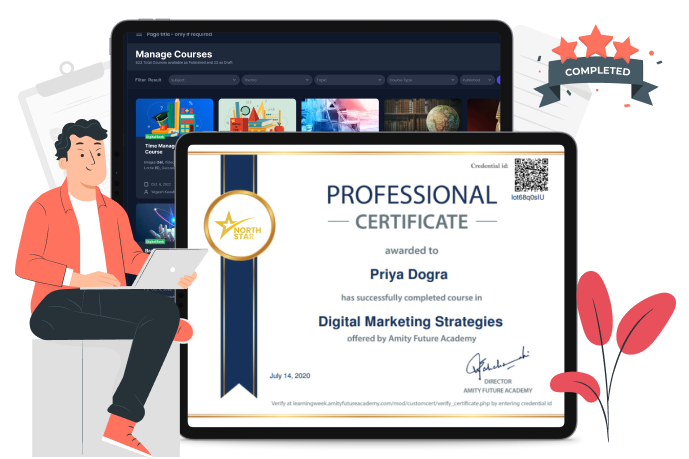Click the Digital Marketing Strategies course title
The image size is (689, 459).
click(x=410, y=322)
